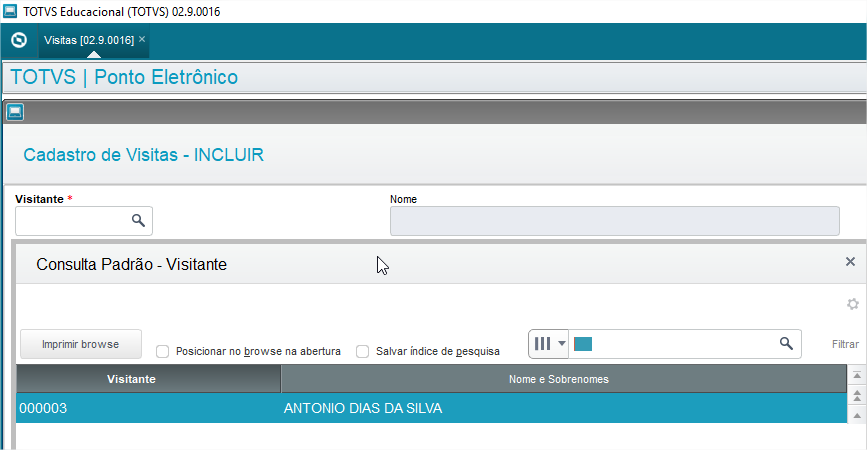Click the Imprimir browse button

81,344
